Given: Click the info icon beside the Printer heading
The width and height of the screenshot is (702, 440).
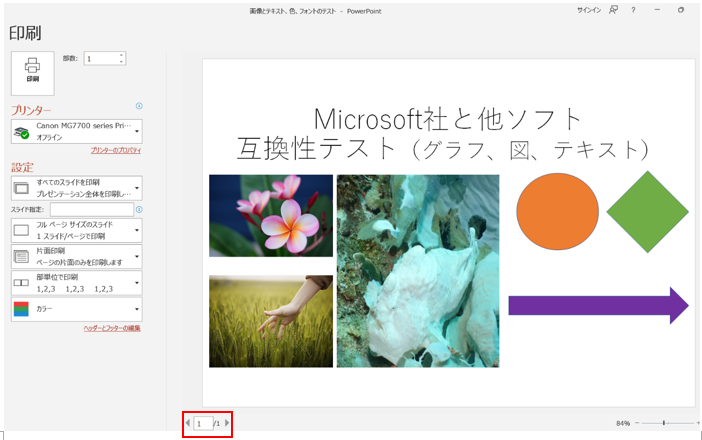Looking at the screenshot, I should click(139, 106).
